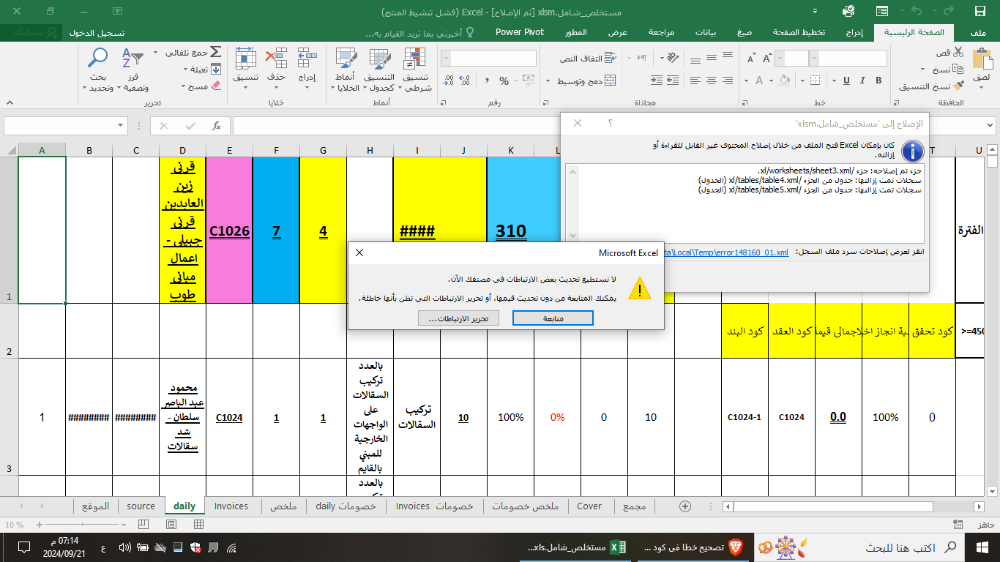1000x562 pixels.
Task: Collapse the ribbon with the chevron
Action: [10, 102]
